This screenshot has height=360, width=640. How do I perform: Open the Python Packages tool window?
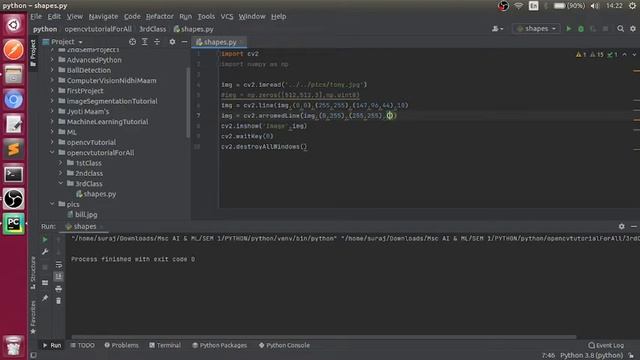[220, 345]
